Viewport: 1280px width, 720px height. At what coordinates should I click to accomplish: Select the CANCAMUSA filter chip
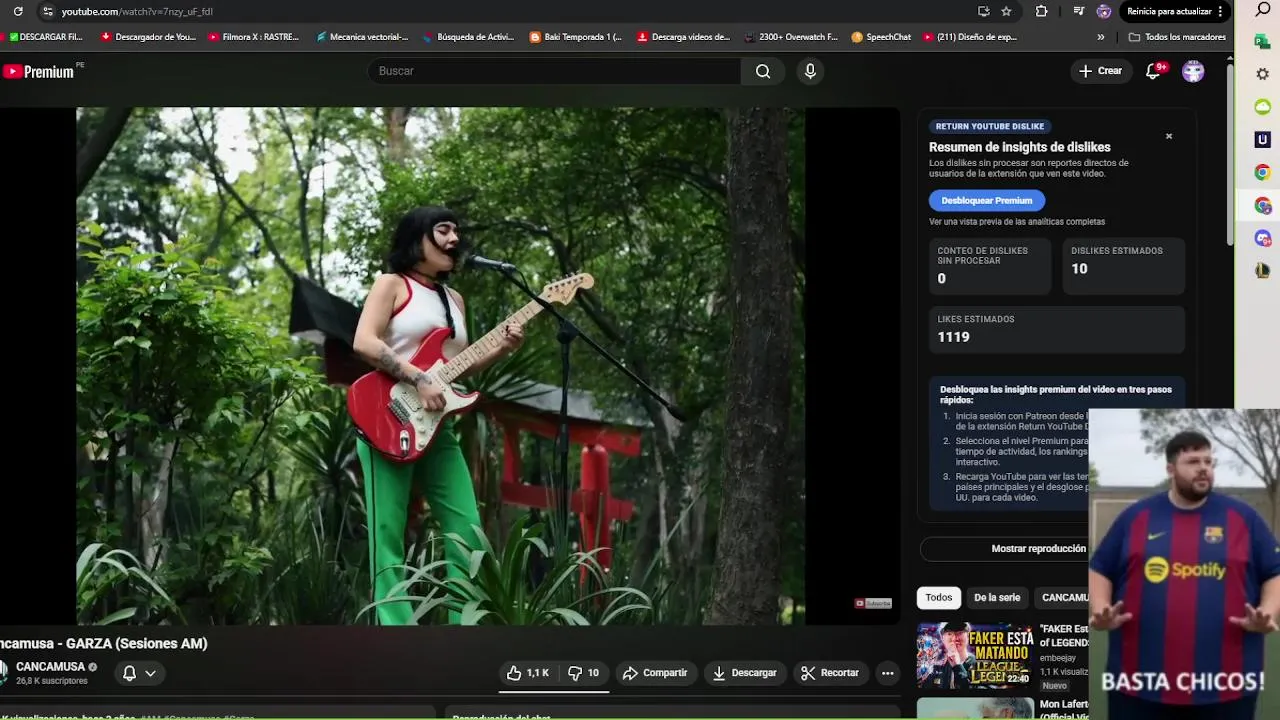(1063, 597)
